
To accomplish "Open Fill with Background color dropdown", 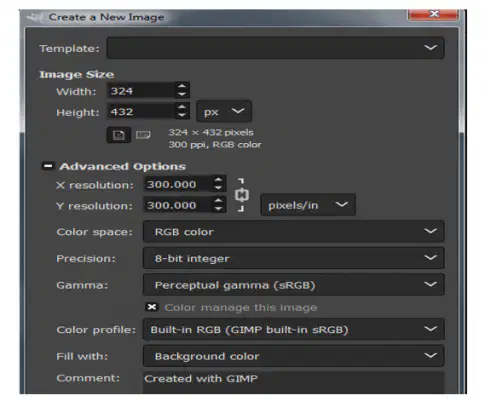I will (293, 356).
